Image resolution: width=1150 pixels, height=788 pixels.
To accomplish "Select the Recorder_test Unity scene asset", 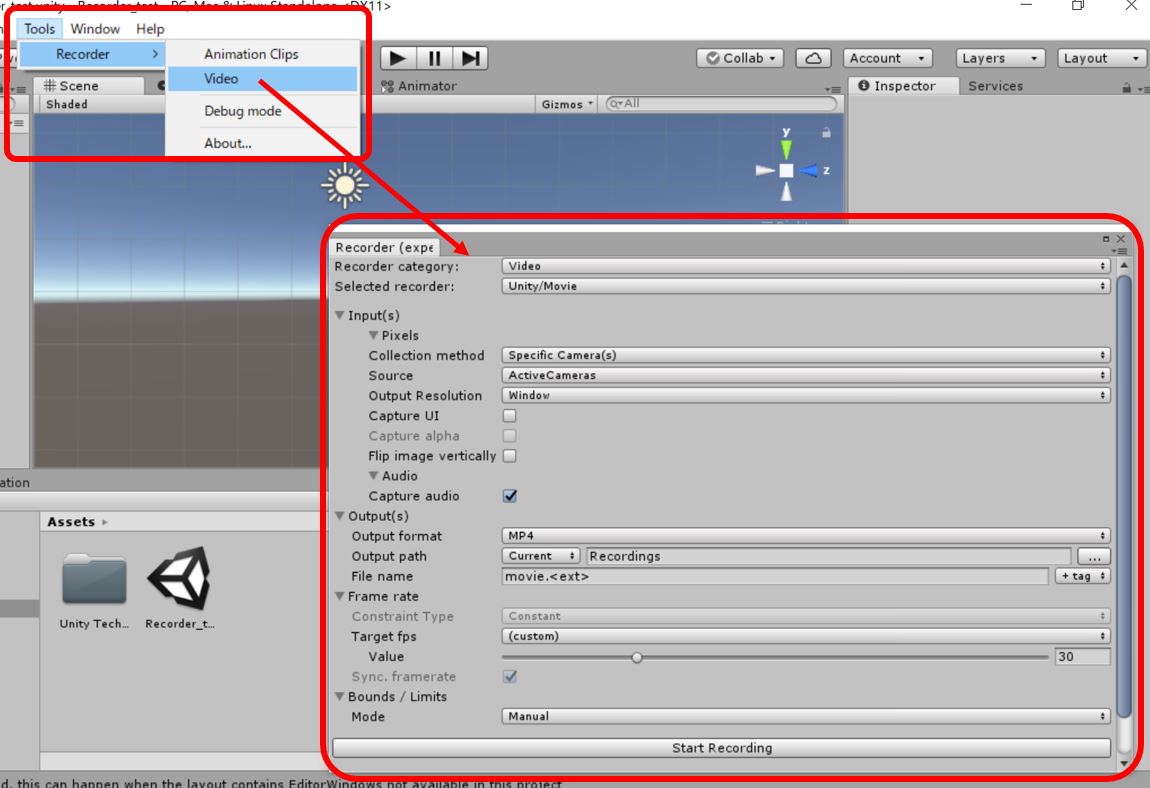I will coord(179,580).
